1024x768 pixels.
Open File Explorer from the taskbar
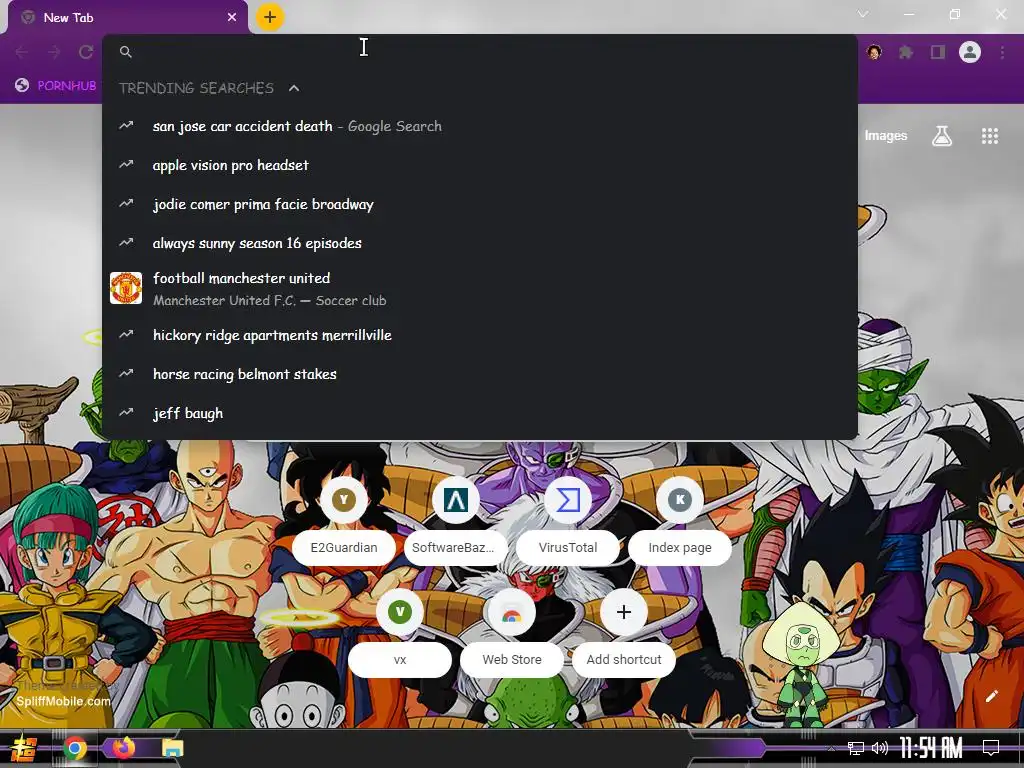[172, 748]
